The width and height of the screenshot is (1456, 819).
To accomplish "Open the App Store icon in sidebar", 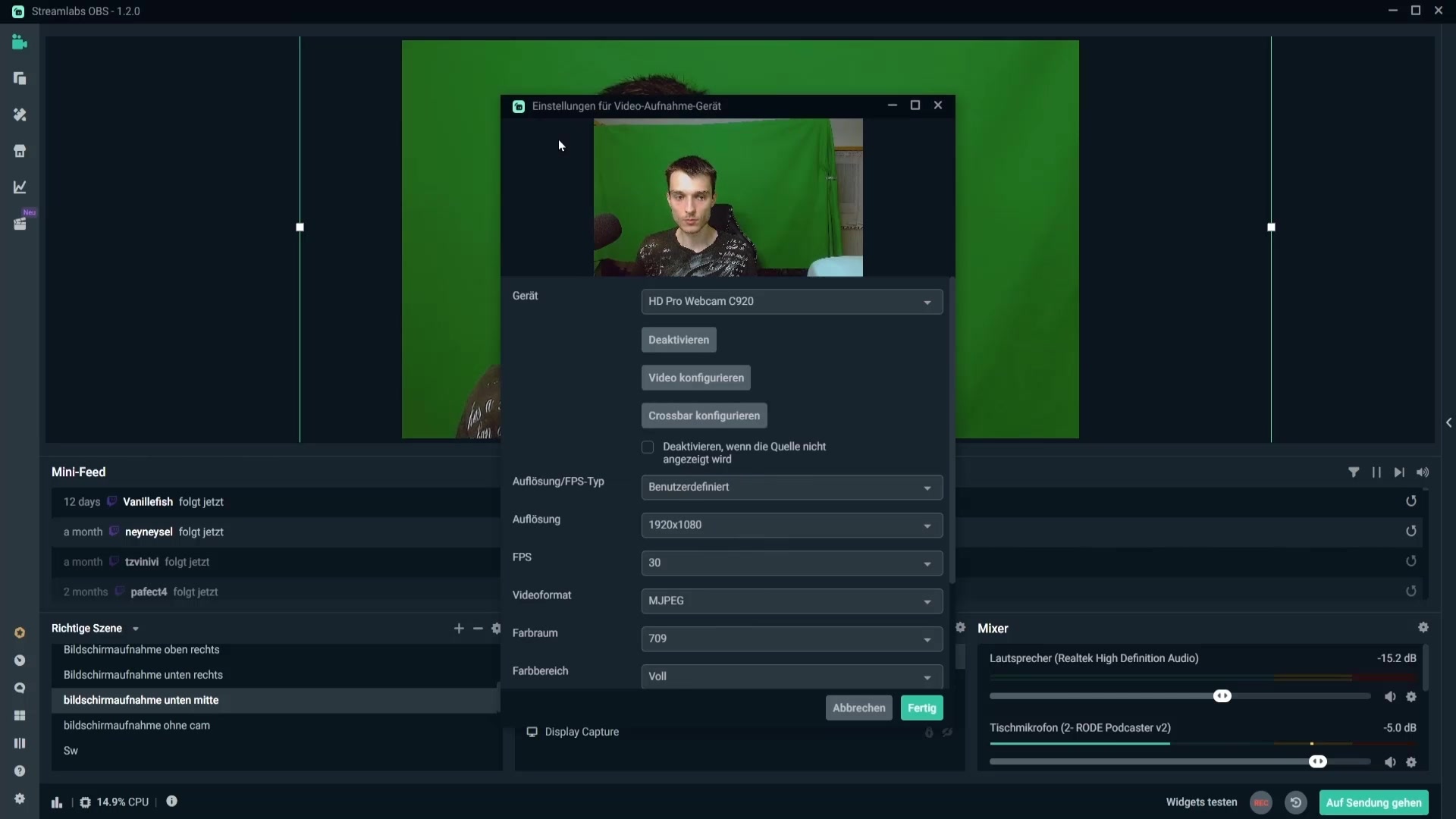I will [20, 151].
